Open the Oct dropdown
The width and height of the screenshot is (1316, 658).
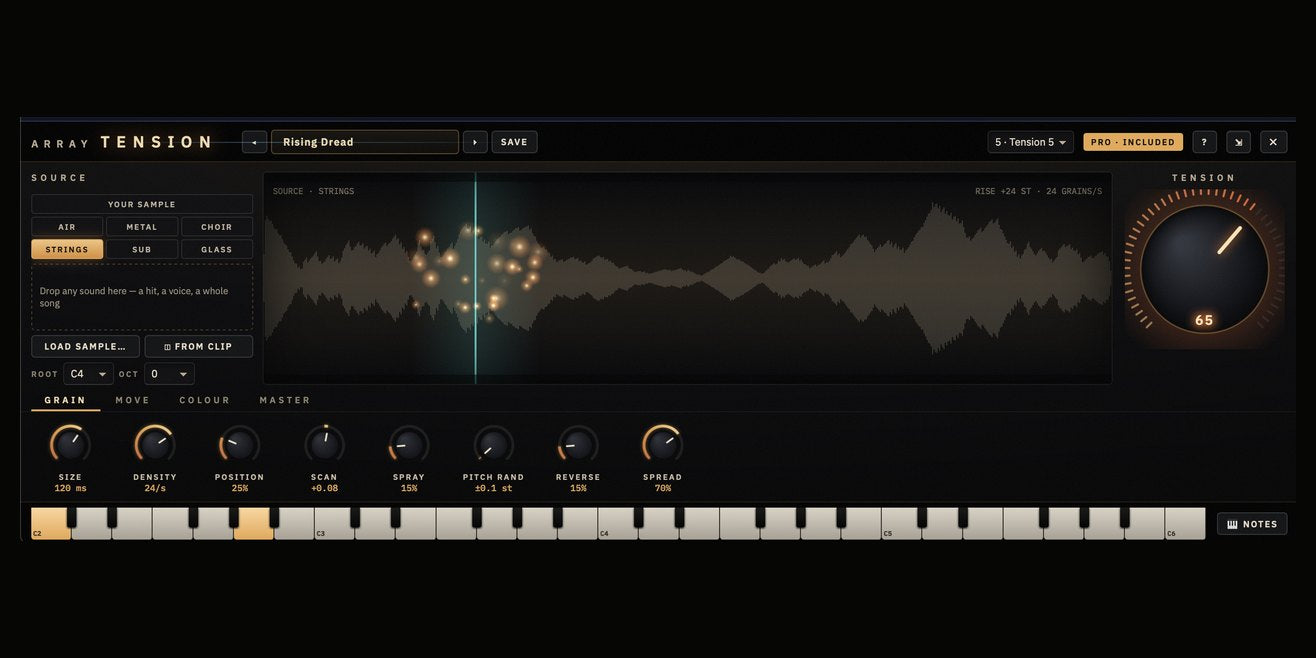(x=169, y=374)
